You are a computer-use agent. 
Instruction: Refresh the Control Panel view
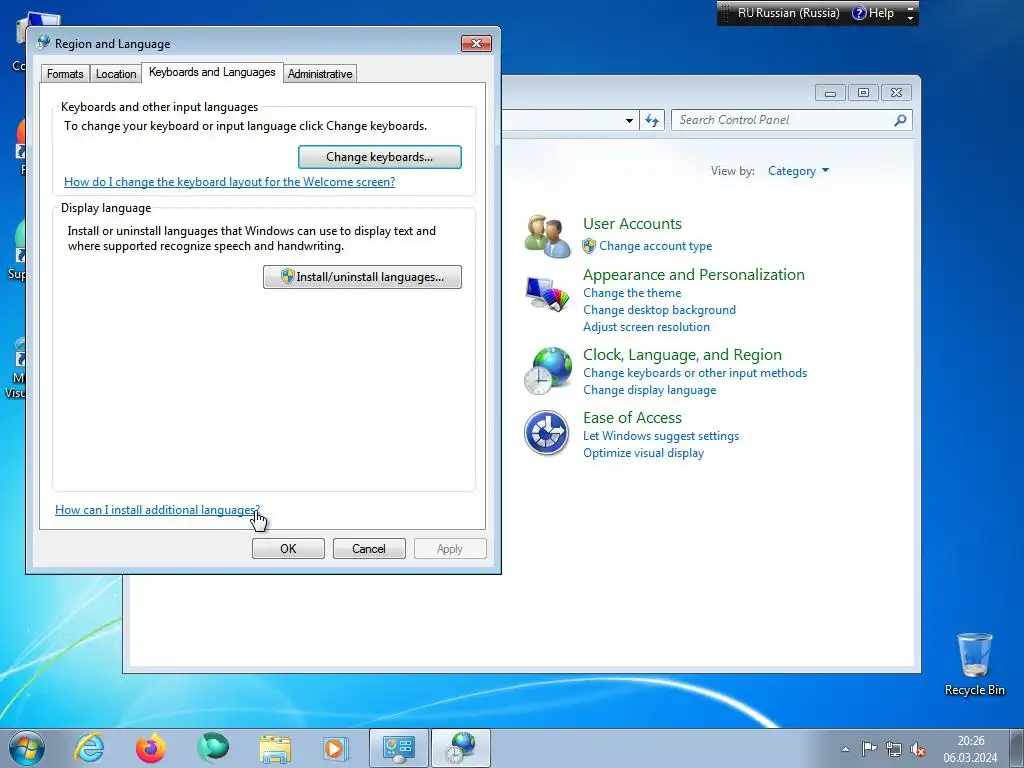pyautogui.click(x=652, y=120)
